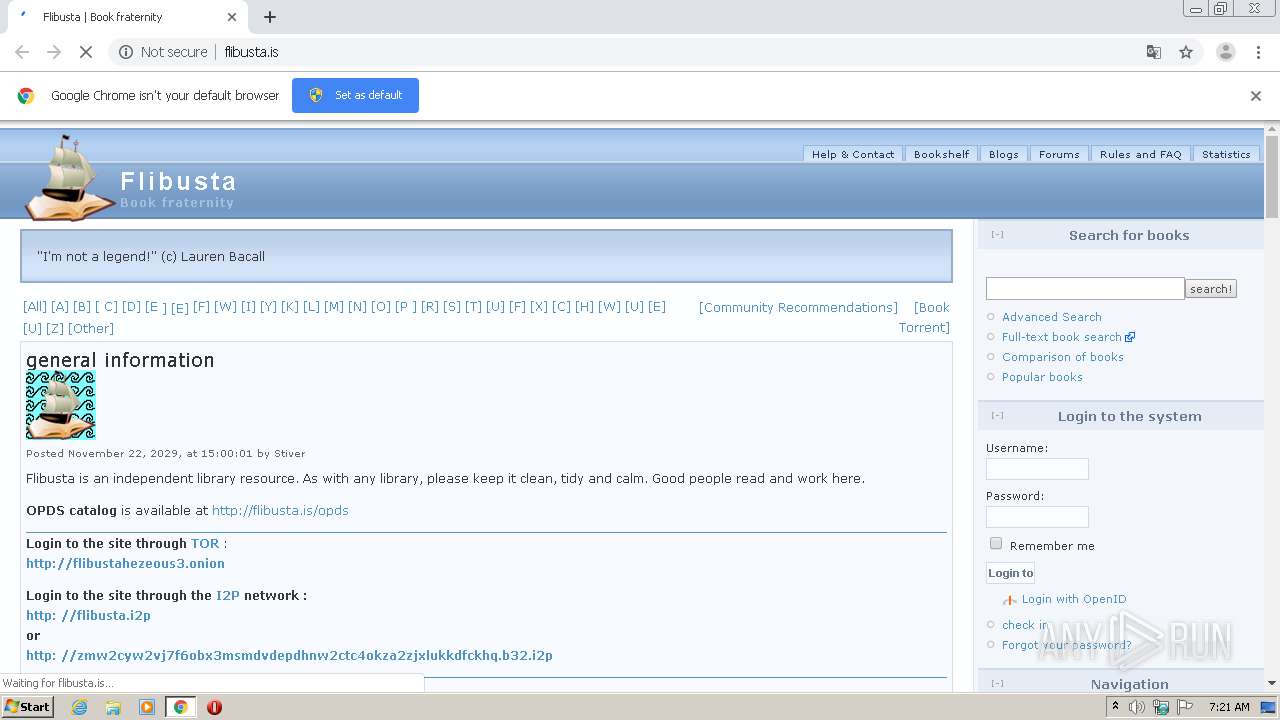View site info via Not secure icon

pos(126,52)
